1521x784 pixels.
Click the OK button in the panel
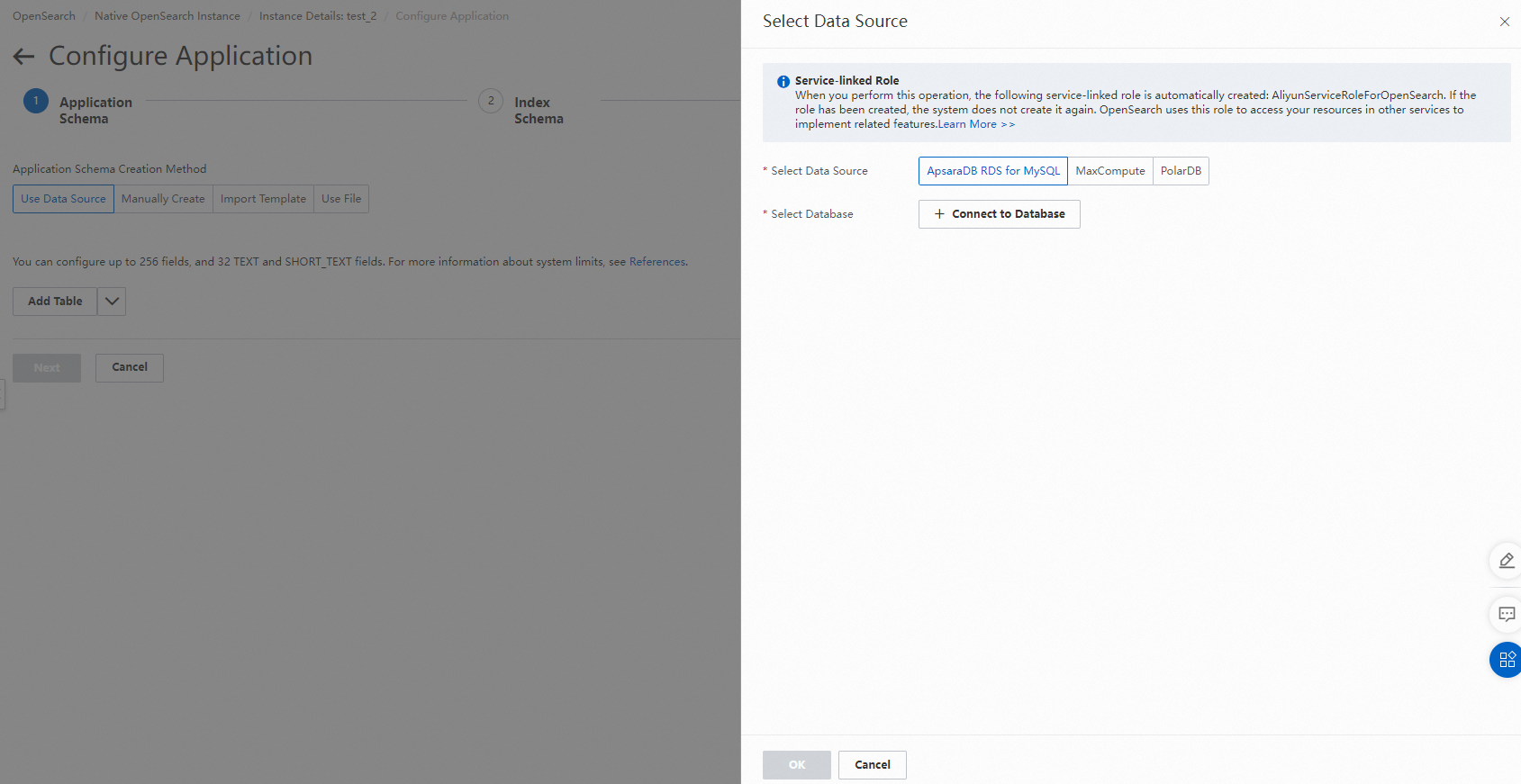click(797, 765)
